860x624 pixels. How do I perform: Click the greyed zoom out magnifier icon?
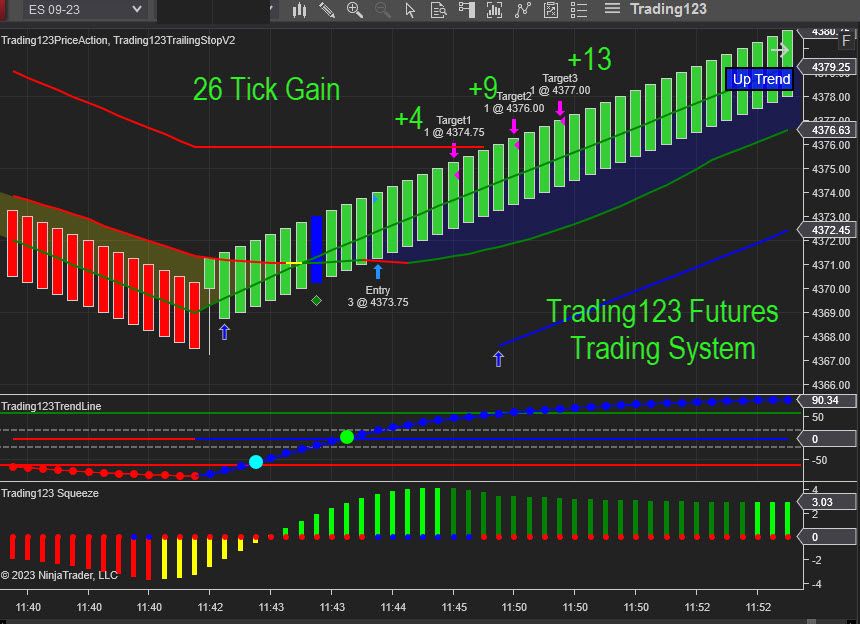point(382,10)
